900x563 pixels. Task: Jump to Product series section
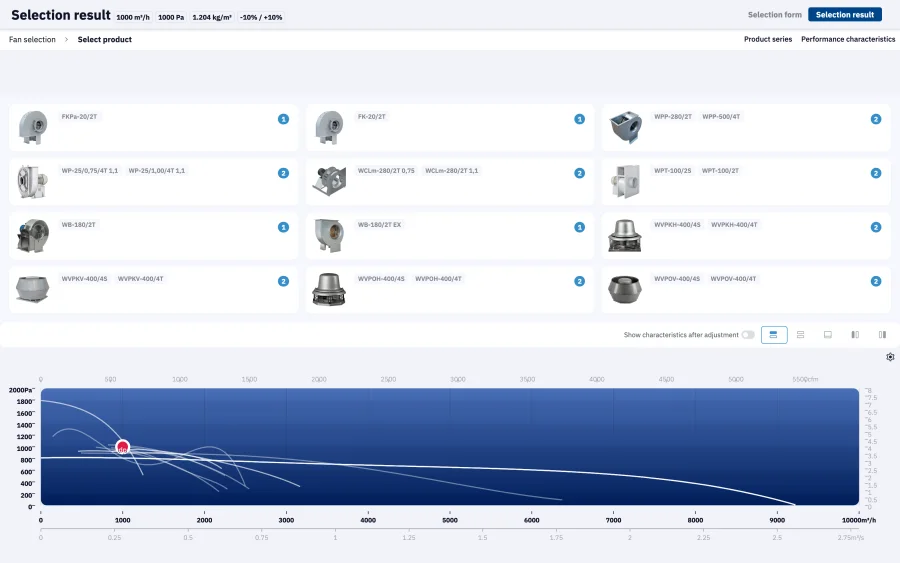pyautogui.click(x=768, y=40)
